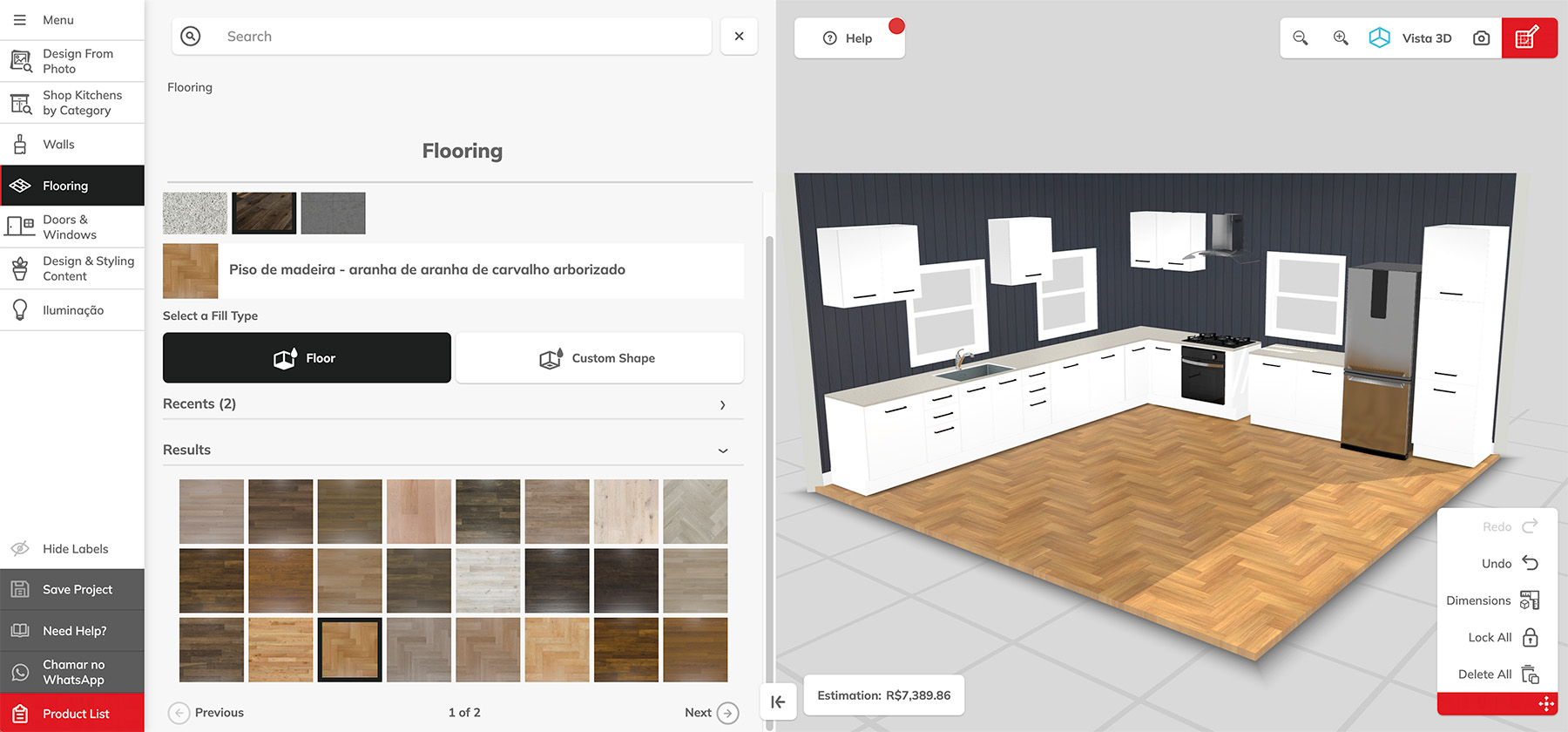
Task: Go to Next results page
Action: (x=712, y=713)
